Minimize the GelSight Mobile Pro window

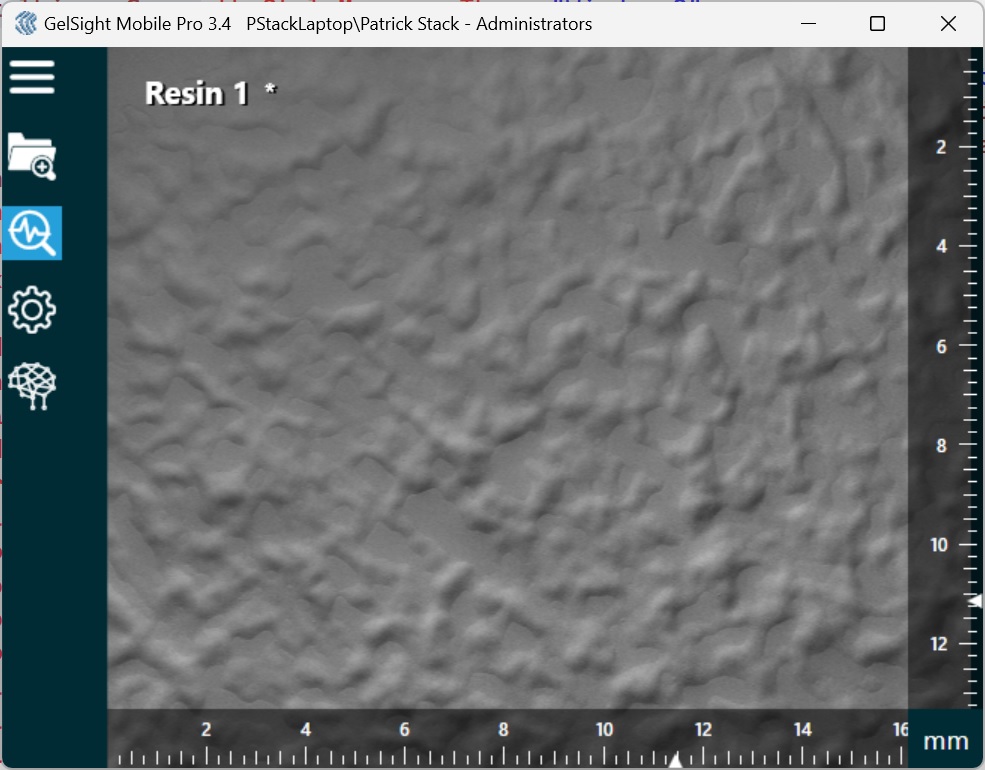(807, 24)
